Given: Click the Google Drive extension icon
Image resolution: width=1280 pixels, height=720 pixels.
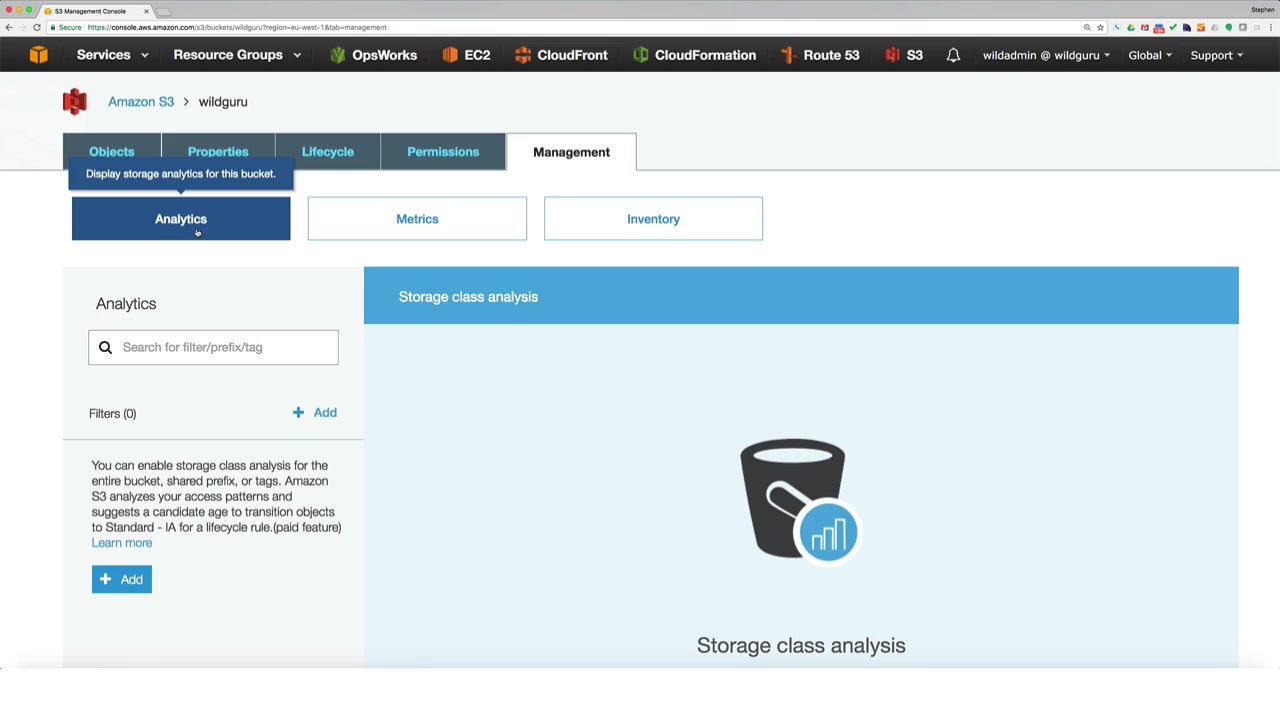Looking at the screenshot, I should point(1131,27).
